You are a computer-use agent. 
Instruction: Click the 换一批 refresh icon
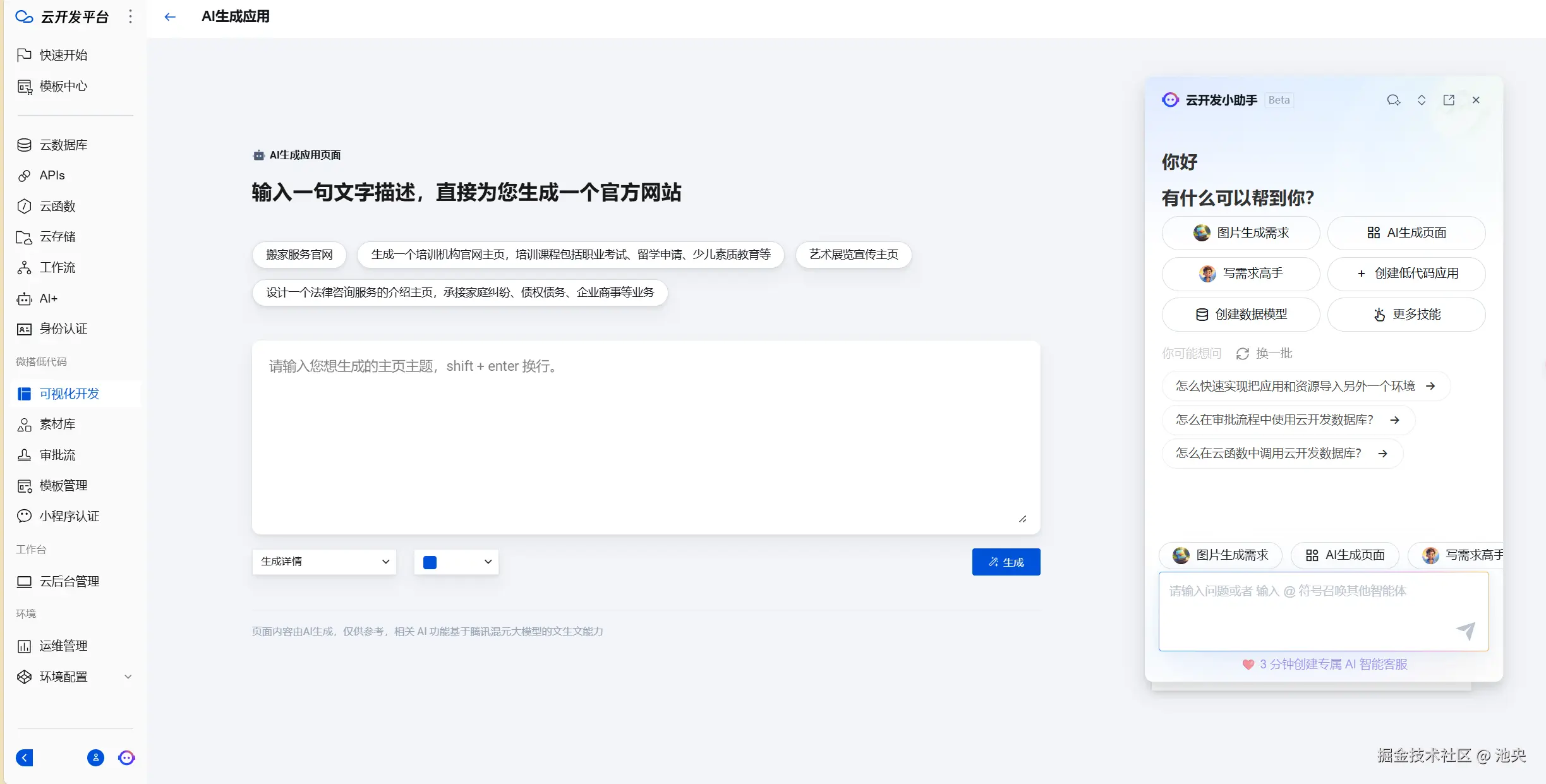1242,354
